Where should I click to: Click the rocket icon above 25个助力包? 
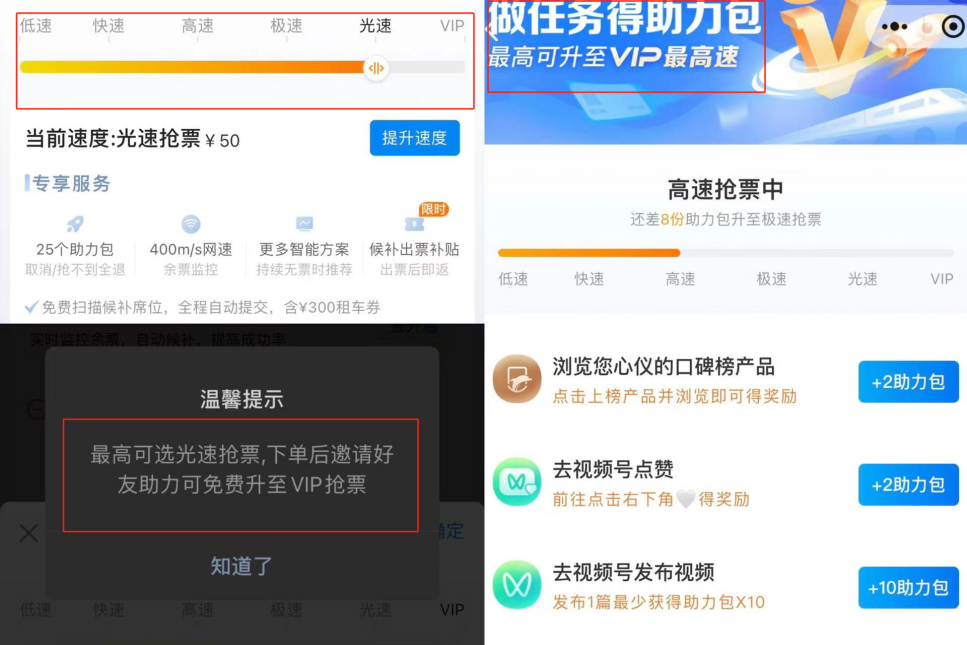(75, 224)
